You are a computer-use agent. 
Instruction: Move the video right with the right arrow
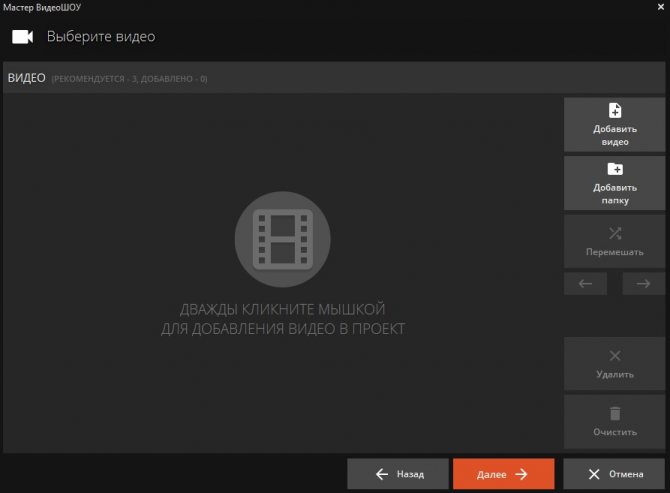tap(643, 284)
